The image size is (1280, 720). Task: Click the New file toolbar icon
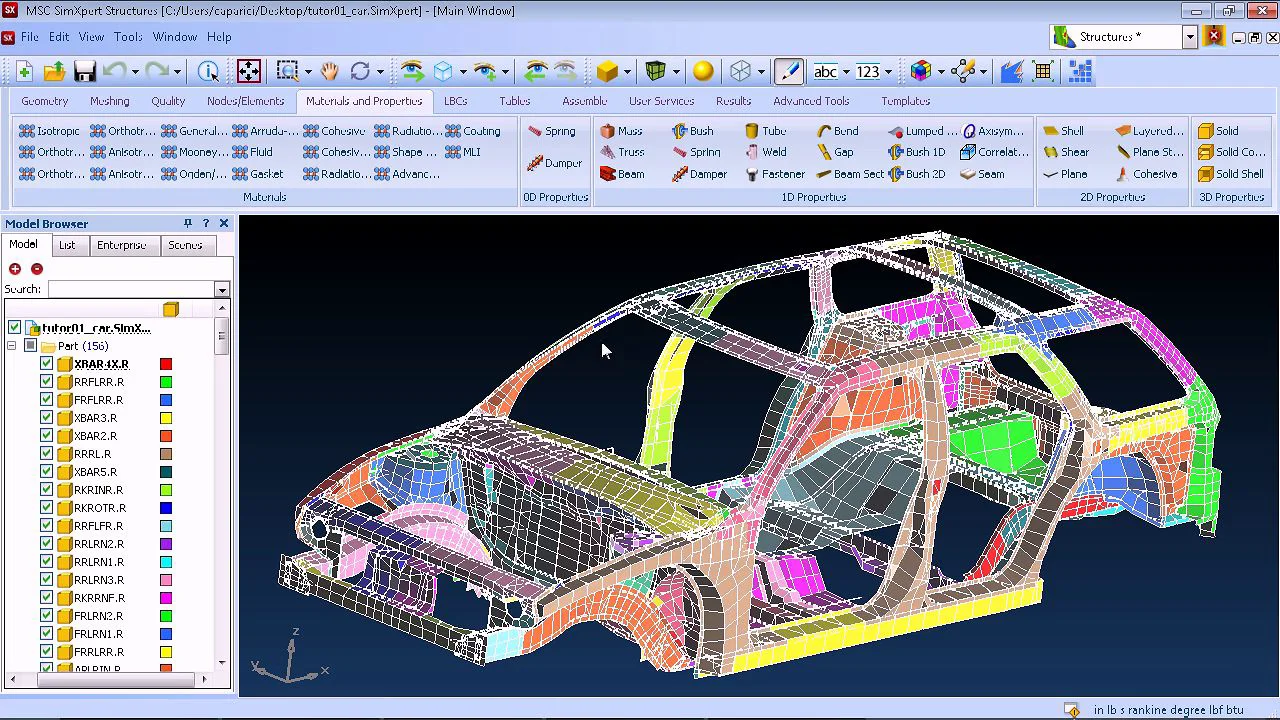24,71
